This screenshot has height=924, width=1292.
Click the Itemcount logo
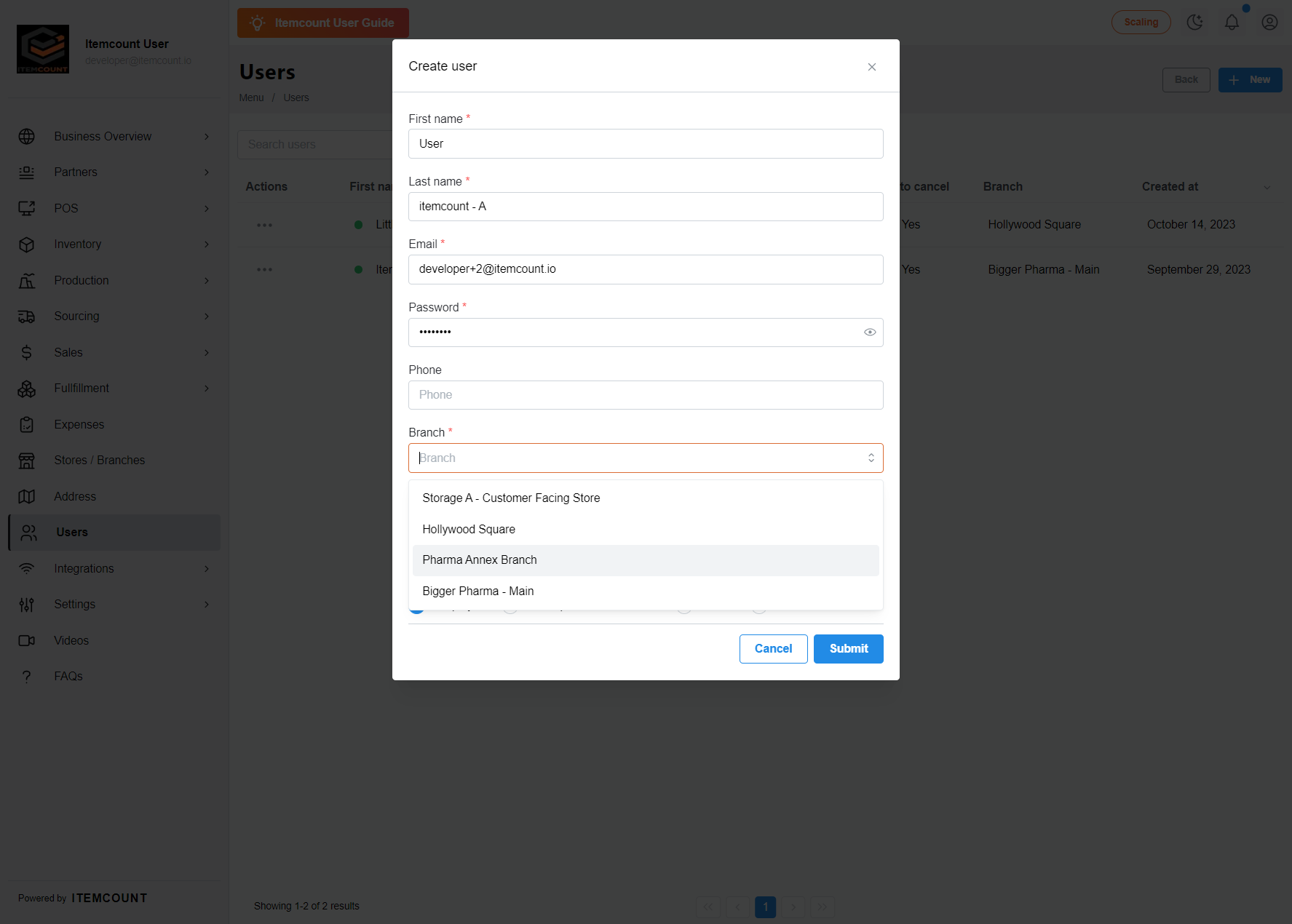tap(43, 49)
